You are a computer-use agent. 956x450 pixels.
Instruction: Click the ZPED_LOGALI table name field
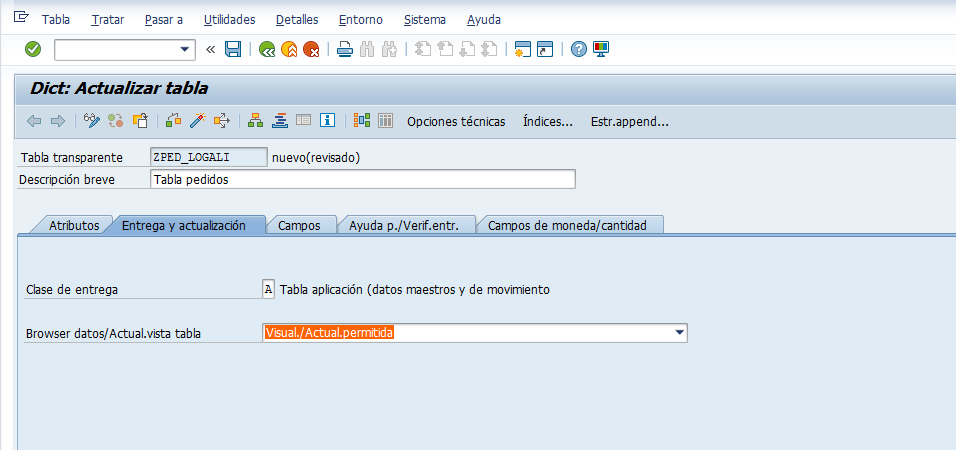click(x=209, y=157)
